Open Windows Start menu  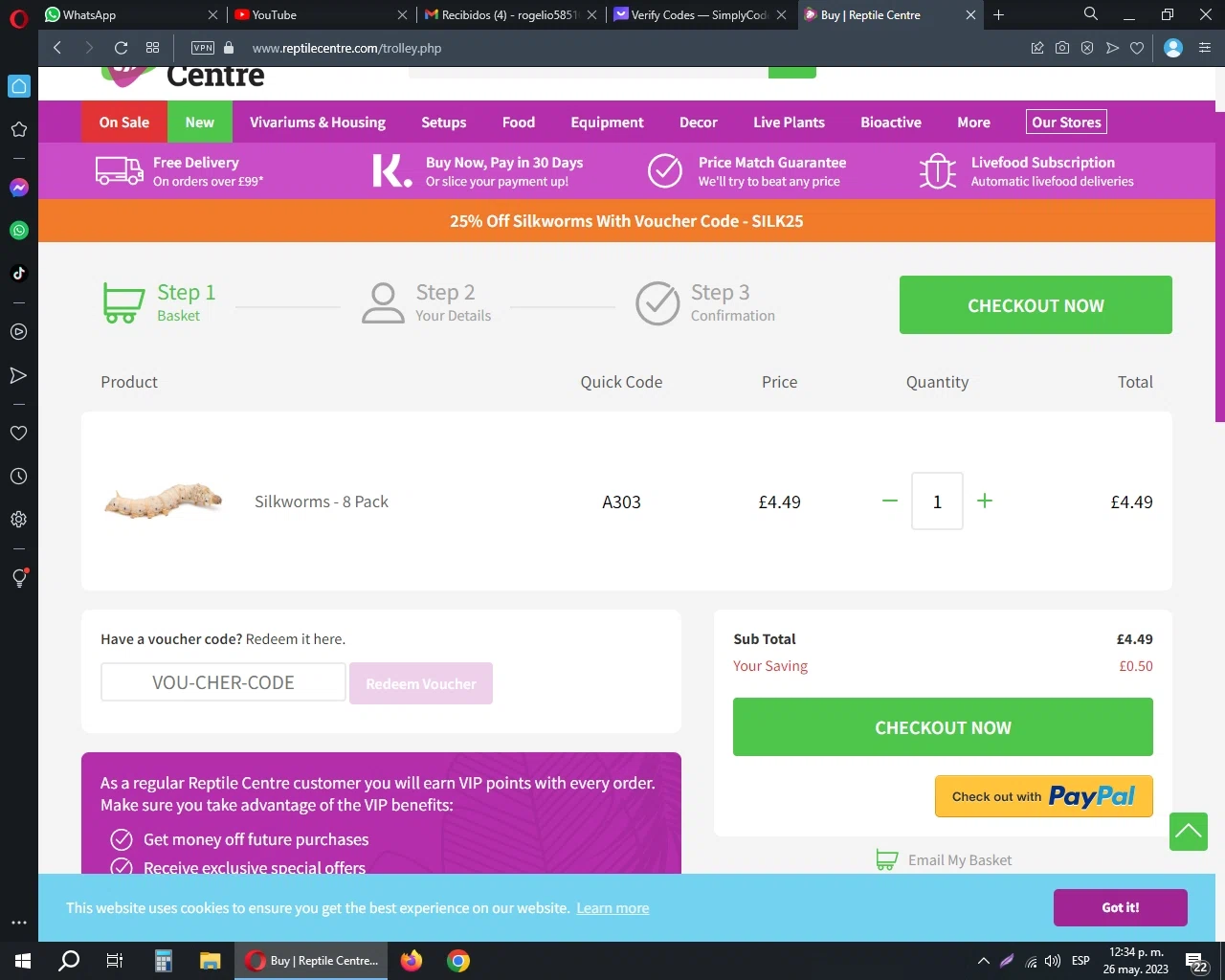pos(23,961)
